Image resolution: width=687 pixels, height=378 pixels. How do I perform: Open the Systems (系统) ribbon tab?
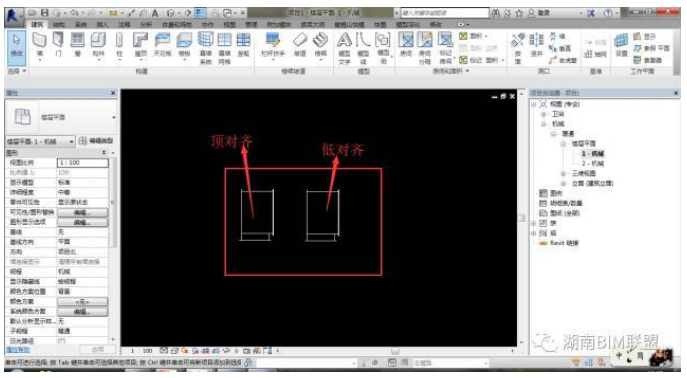(x=81, y=25)
